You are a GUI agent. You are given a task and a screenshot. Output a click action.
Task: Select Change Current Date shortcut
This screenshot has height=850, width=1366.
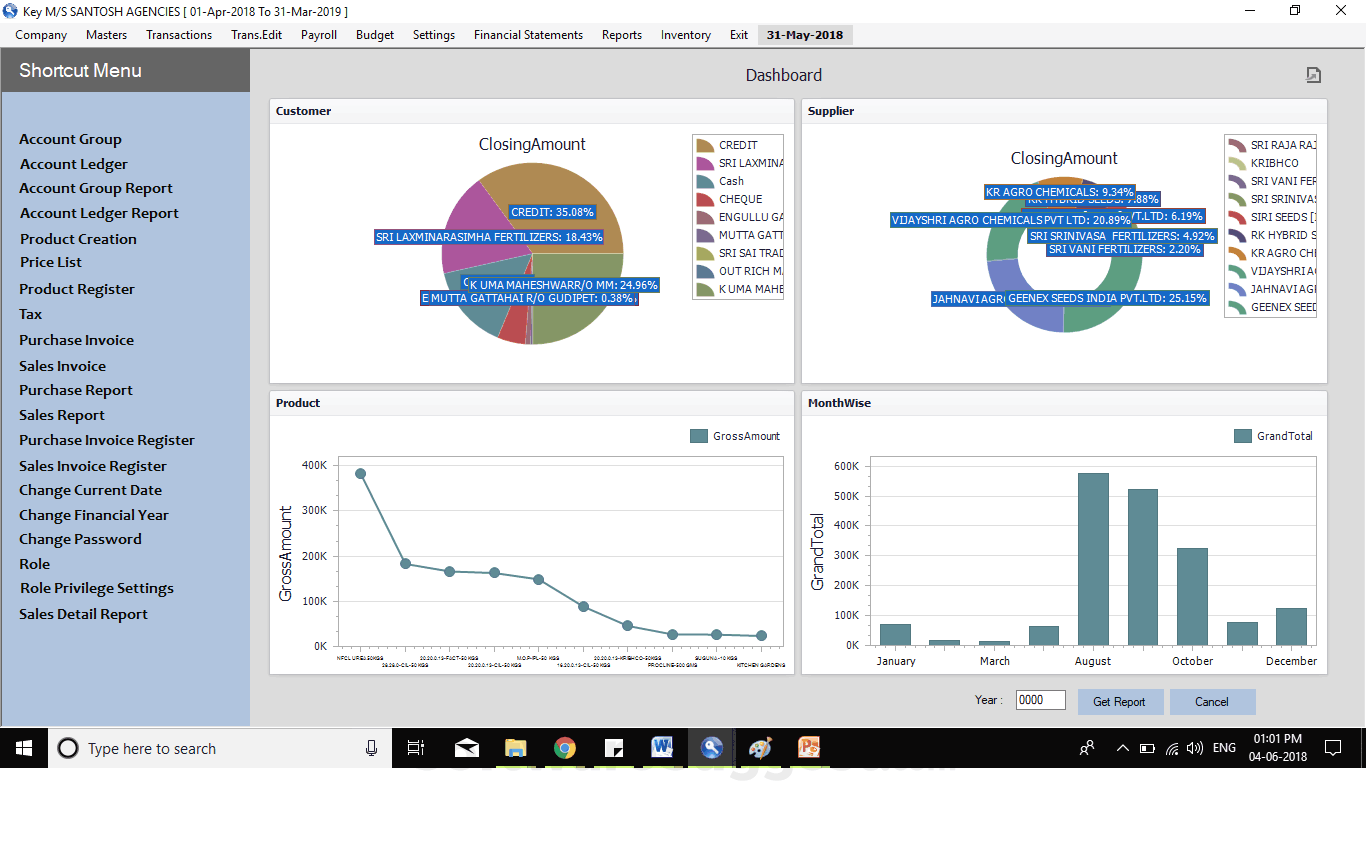point(90,490)
